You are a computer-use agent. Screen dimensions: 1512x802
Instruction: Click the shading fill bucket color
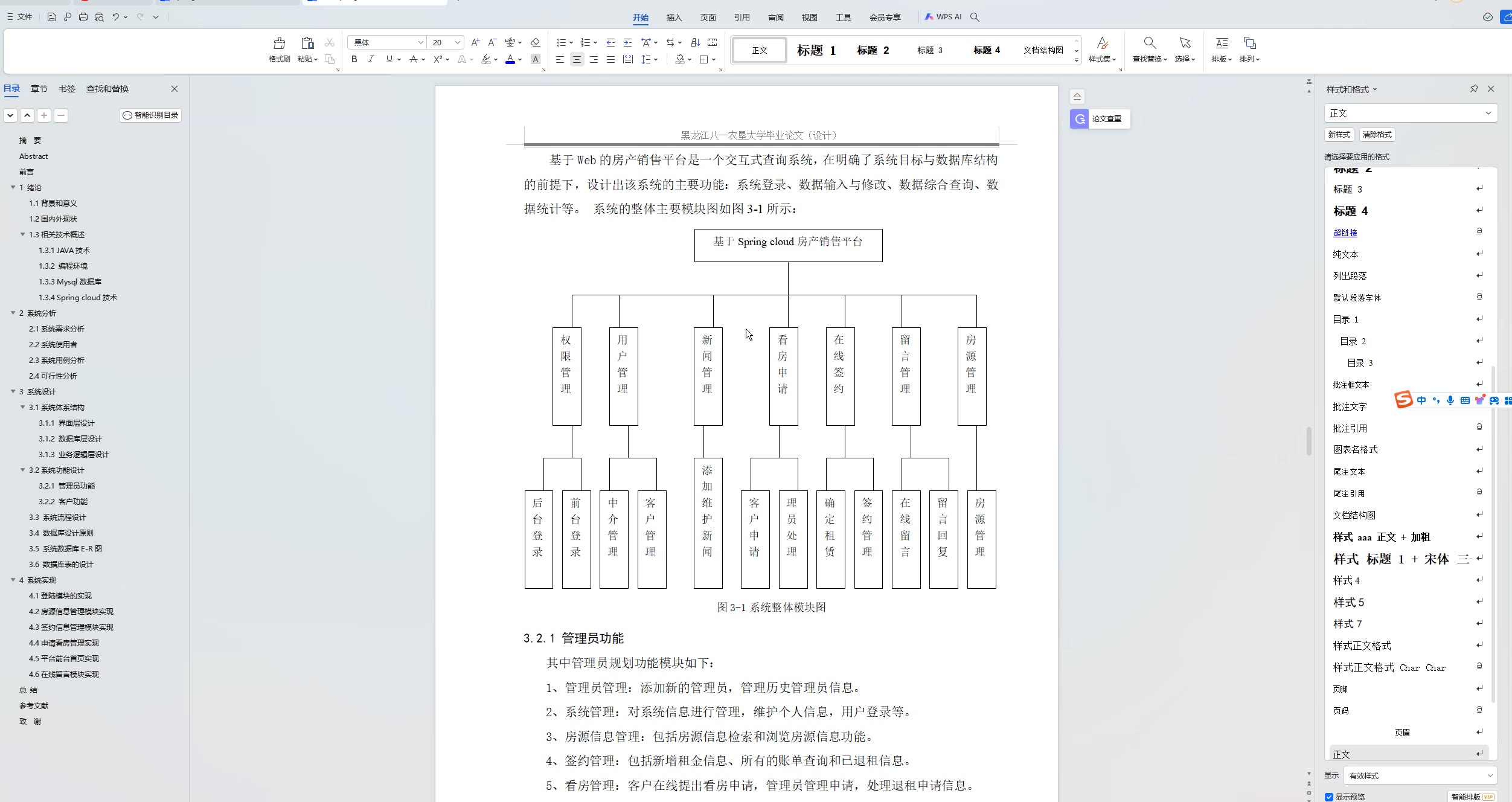pos(681,59)
